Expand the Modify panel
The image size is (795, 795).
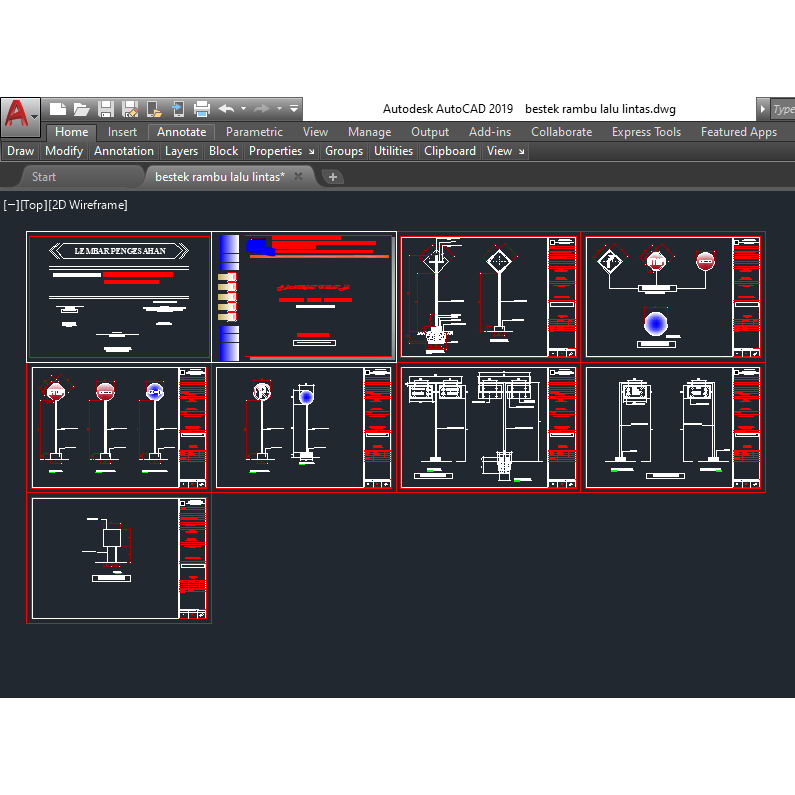(64, 151)
